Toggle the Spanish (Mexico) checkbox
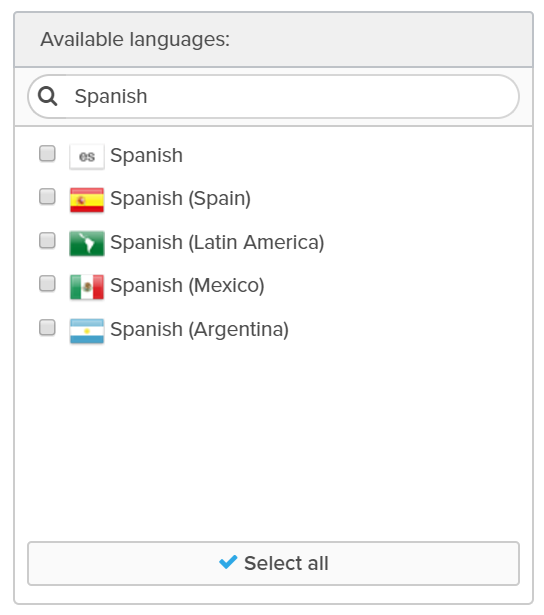 click(47, 284)
